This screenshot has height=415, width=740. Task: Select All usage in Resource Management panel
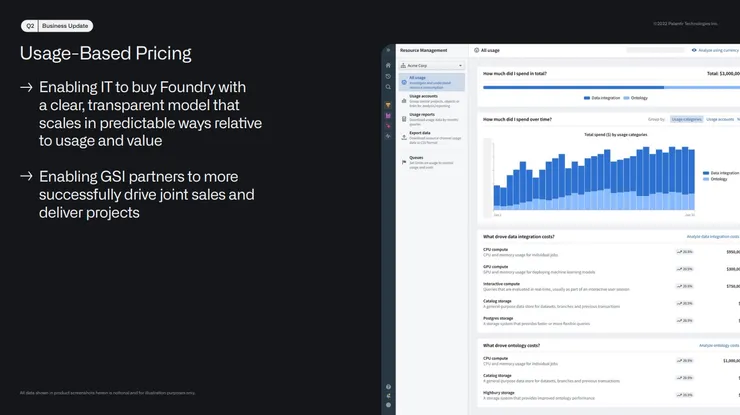pyautogui.click(x=432, y=82)
